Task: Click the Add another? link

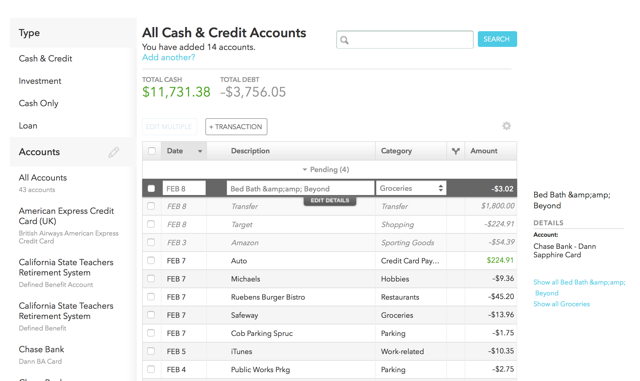Action: pyautogui.click(x=169, y=58)
